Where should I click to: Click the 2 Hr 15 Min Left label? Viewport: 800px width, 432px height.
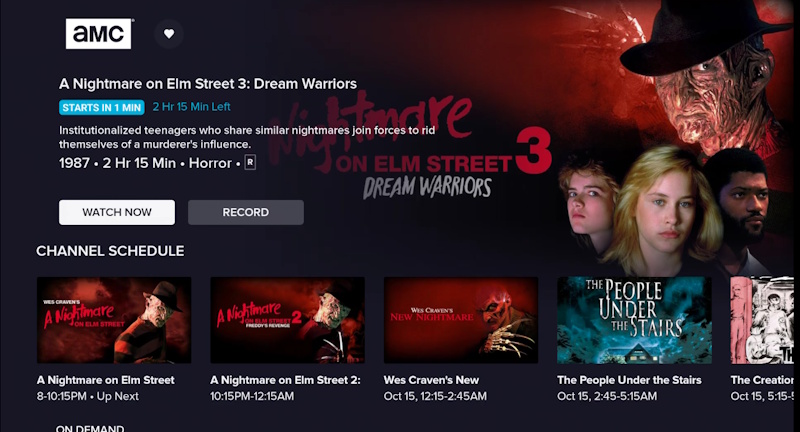(191, 107)
